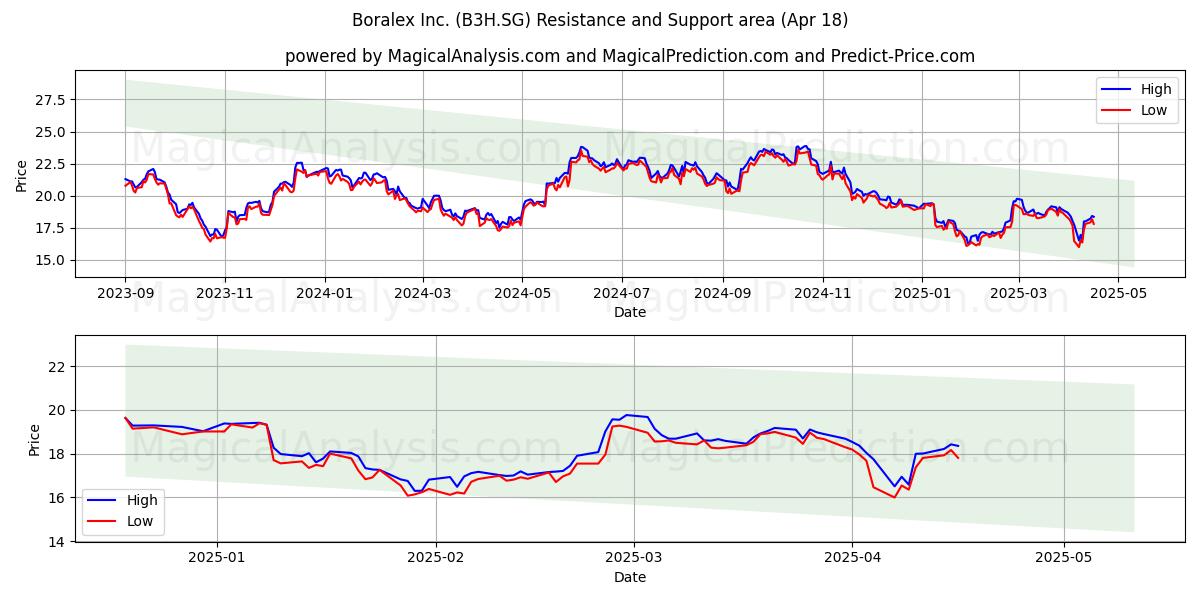Image resolution: width=1200 pixels, height=600 pixels.
Task: Click the '2025-03' date label on lower axis
Action: 635,558
